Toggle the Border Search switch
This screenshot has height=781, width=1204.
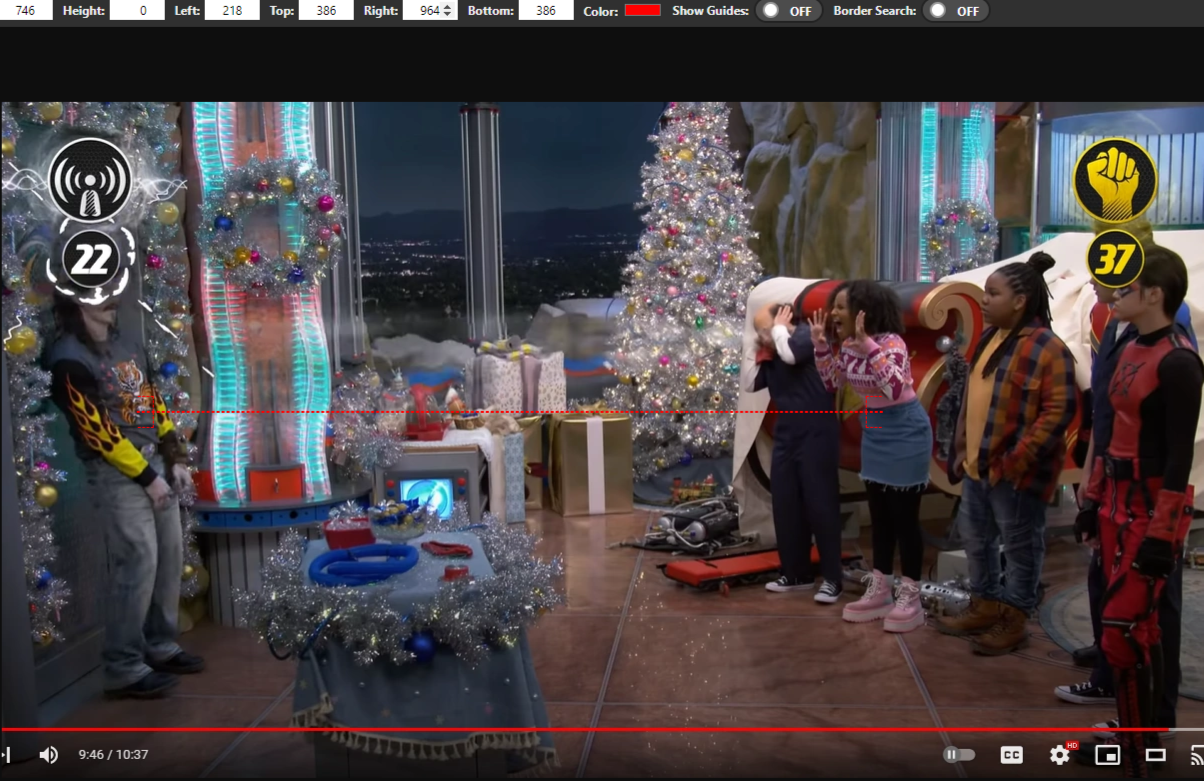click(956, 11)
